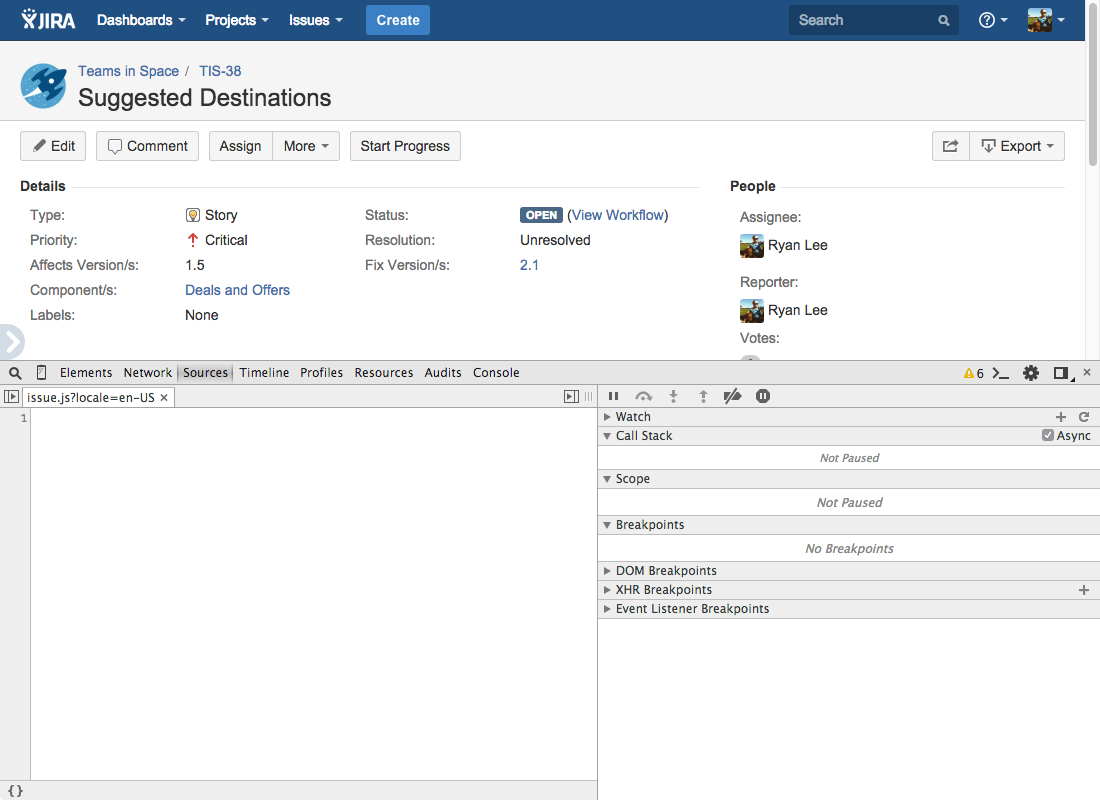The height and width of the screenshot is (800, 1100).
Task: Open DevTools settings gear
Action: (x=1031, y=373)
